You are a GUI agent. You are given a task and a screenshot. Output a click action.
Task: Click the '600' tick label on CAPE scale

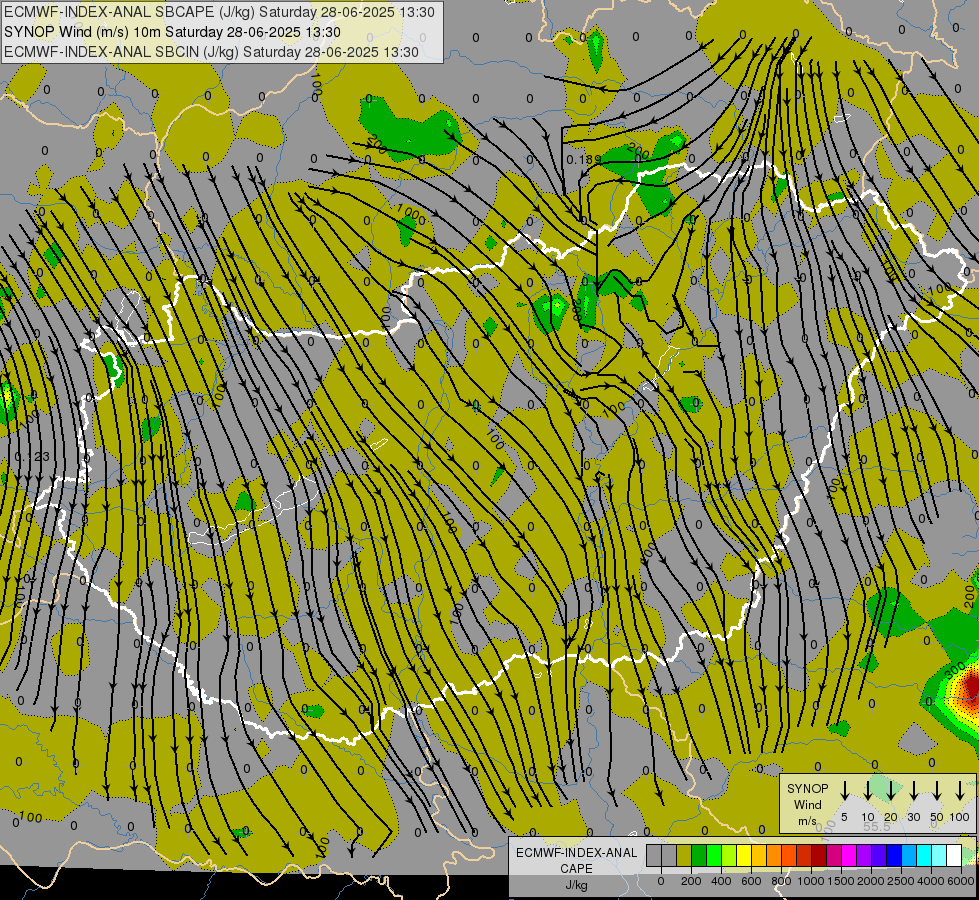tap(751, 881)
